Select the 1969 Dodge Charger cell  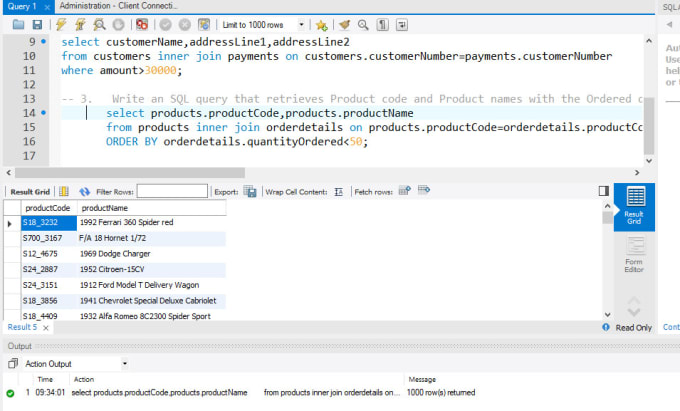pyautogui.click(x=151, y=254)
